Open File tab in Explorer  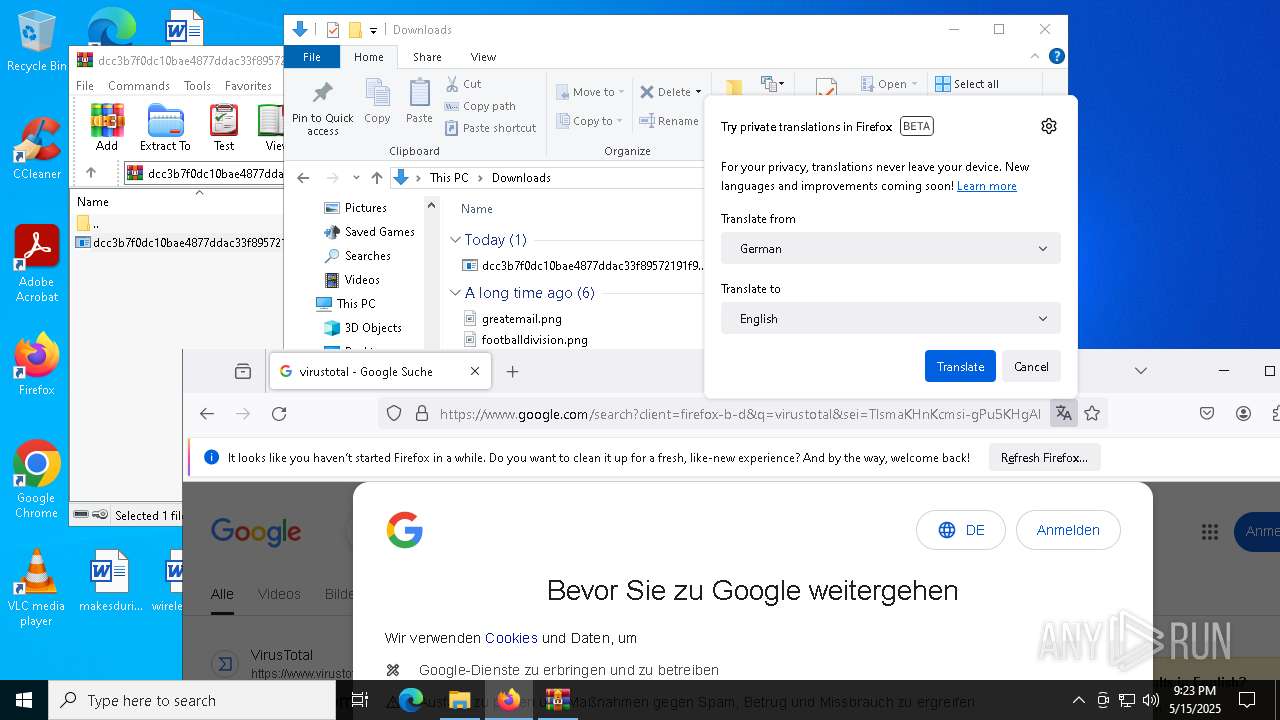pos(312,57)
